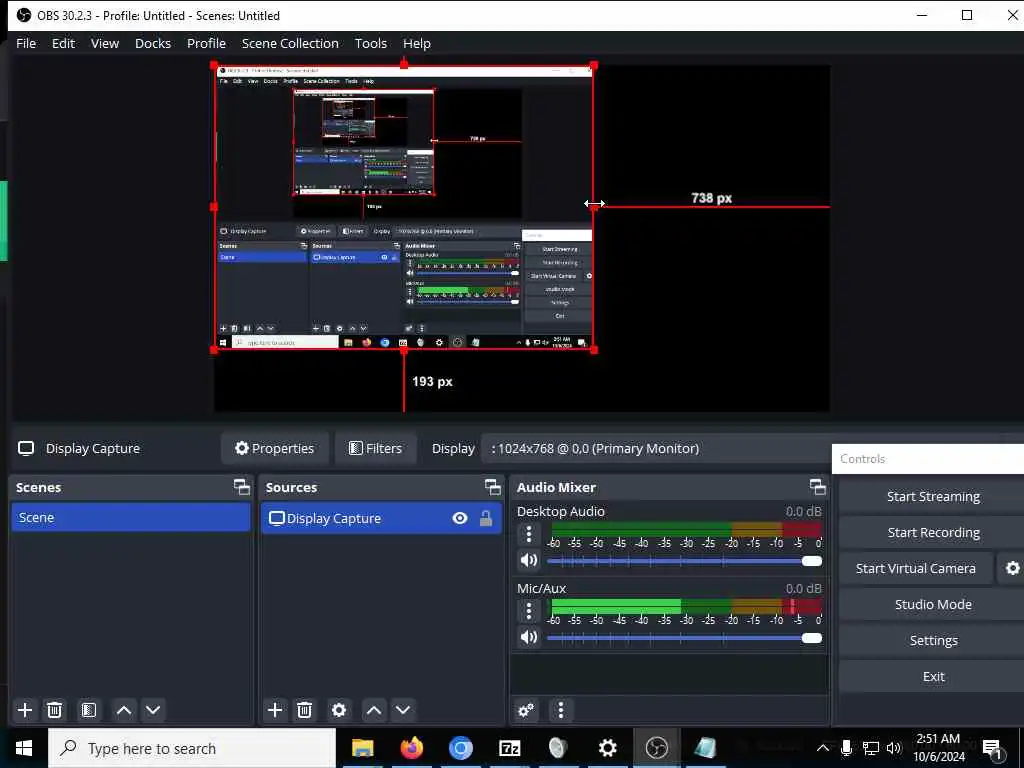Viewport: 1024px width, 768px height.
Task: Open Mic/Aux options three-dot menu
Action: tap(529, 611)
